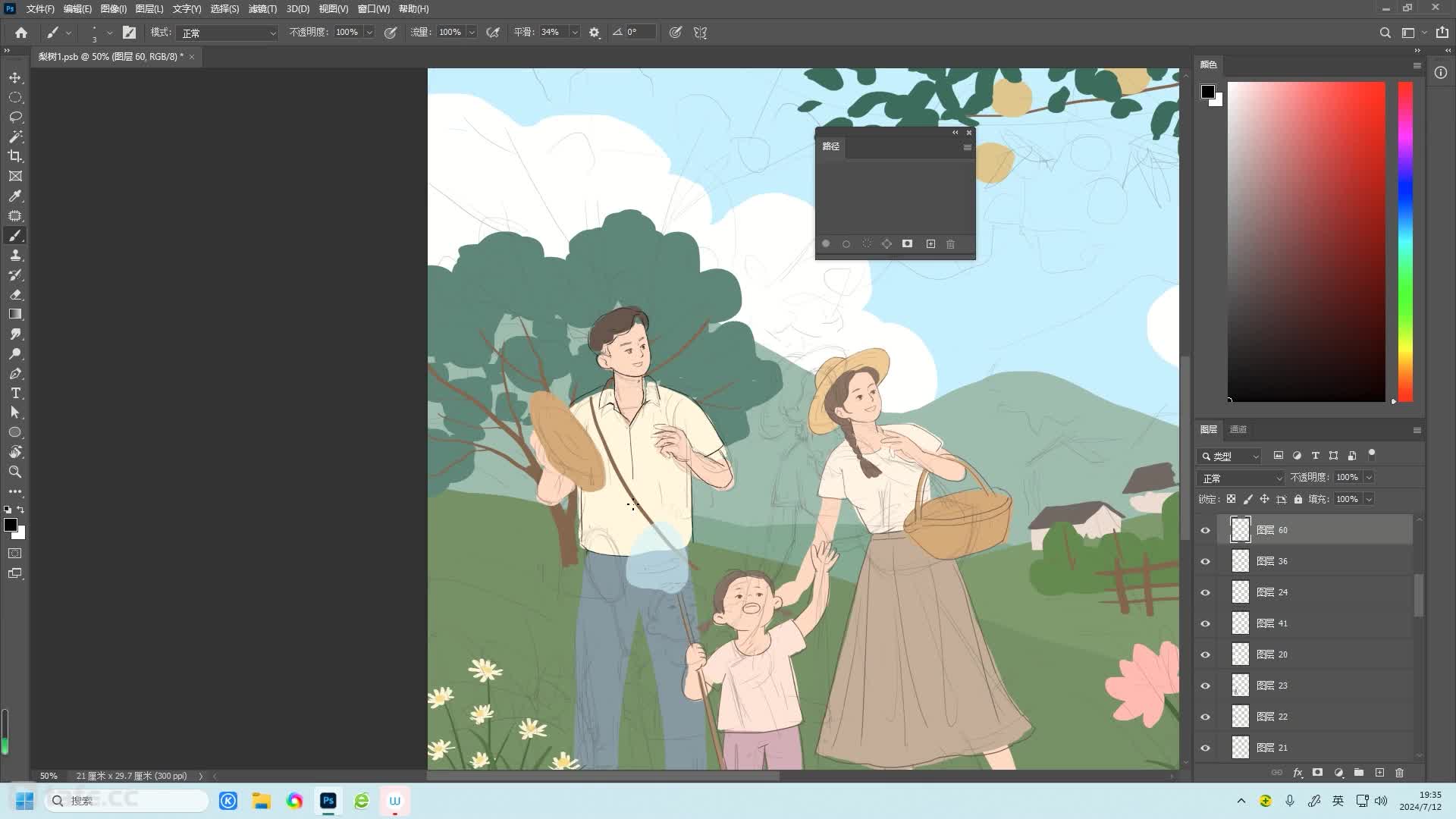Toggle symmetry paint butterfly icon
Viewport: 1456px width, 819px height.
click(701, 33)
